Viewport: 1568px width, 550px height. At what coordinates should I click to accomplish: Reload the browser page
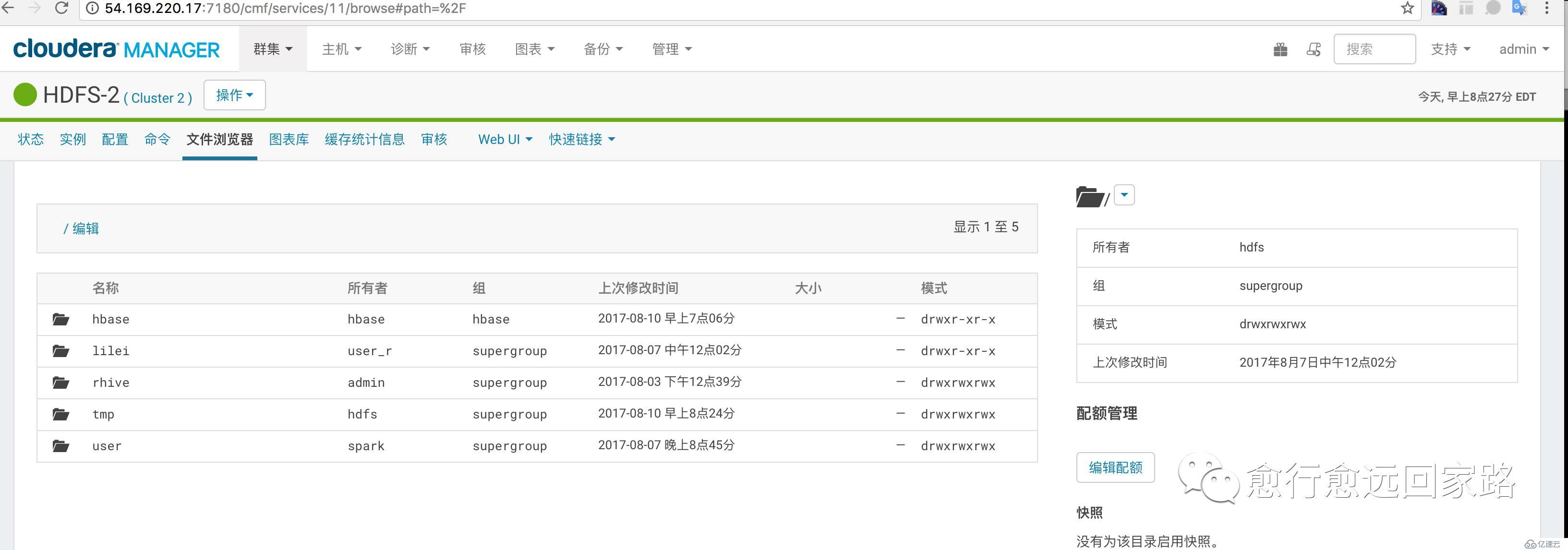click(61, 8)
